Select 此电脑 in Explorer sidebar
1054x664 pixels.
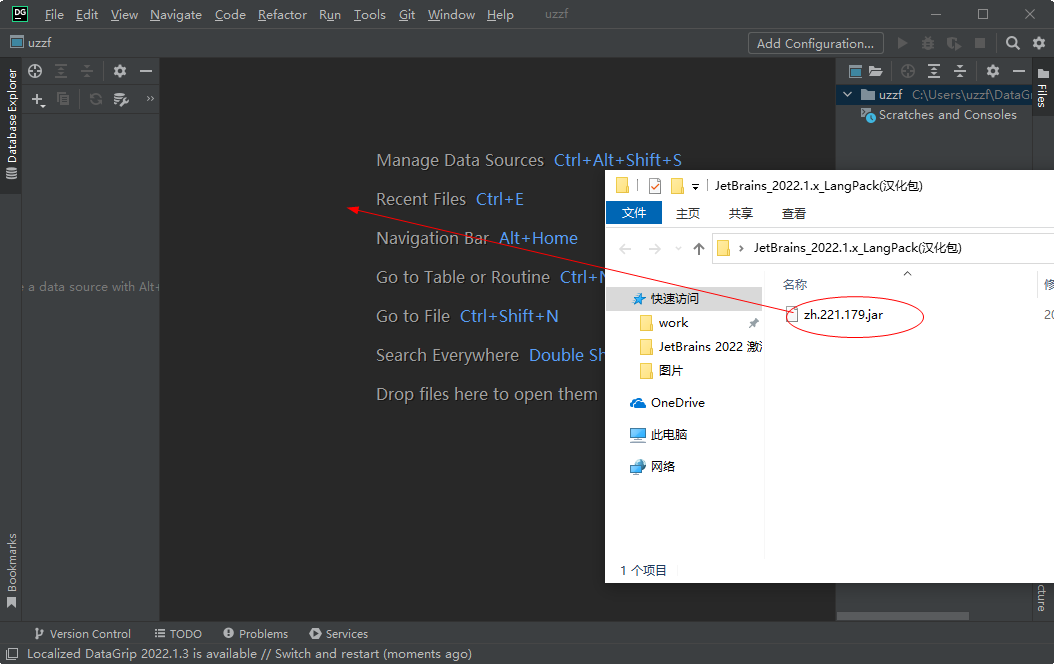[x=659, y=435]
